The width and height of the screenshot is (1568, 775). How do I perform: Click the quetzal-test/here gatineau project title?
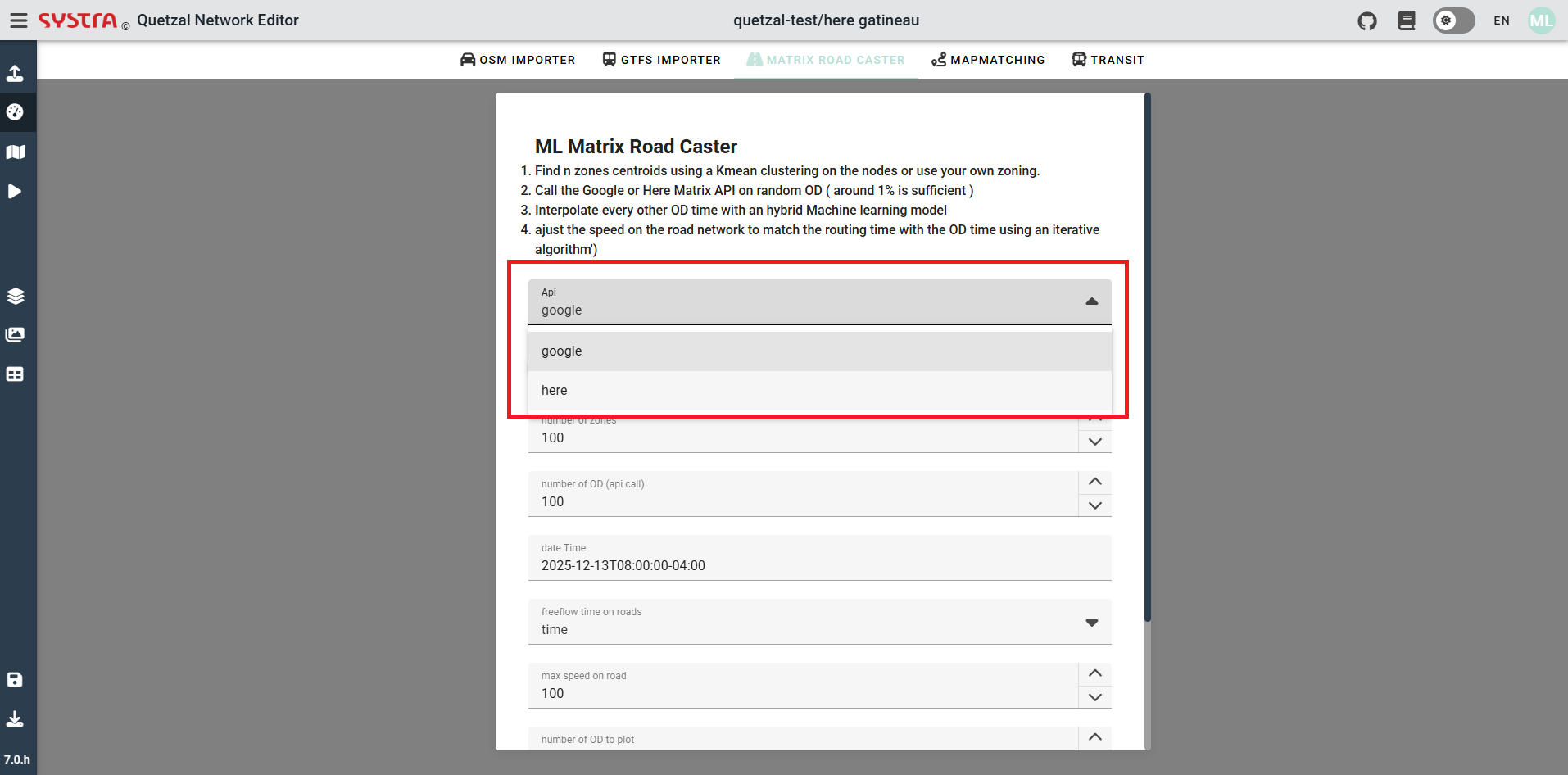pyautogui.click(x=826, y=20)
